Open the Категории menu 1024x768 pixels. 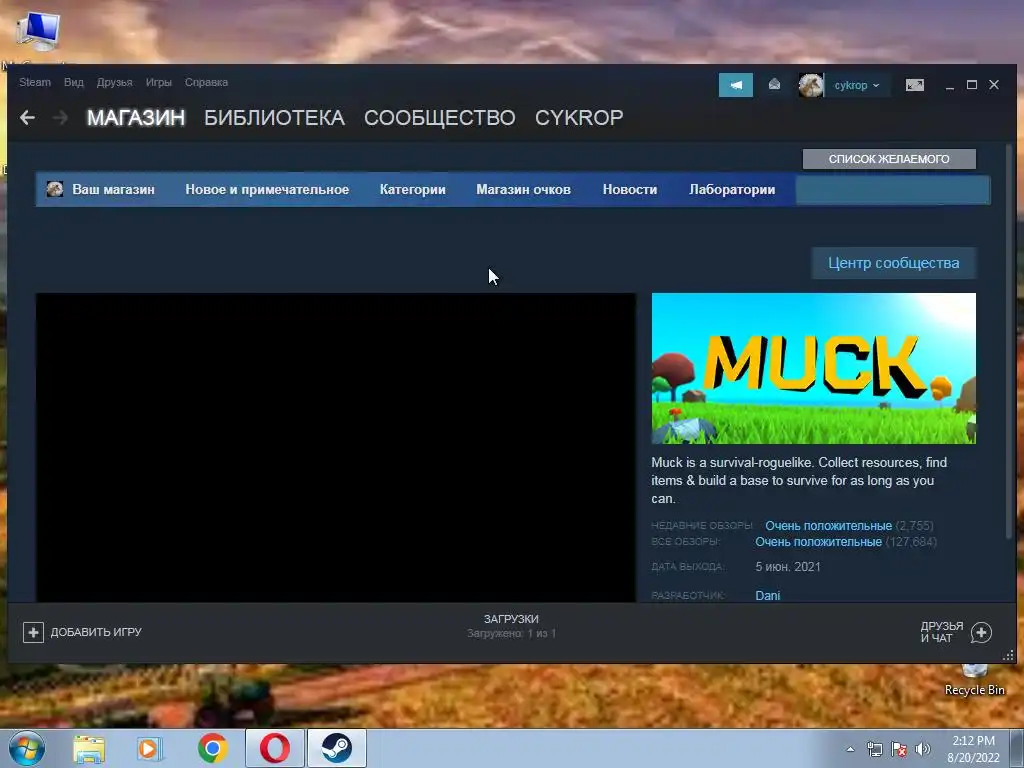[x=413, y=189]
